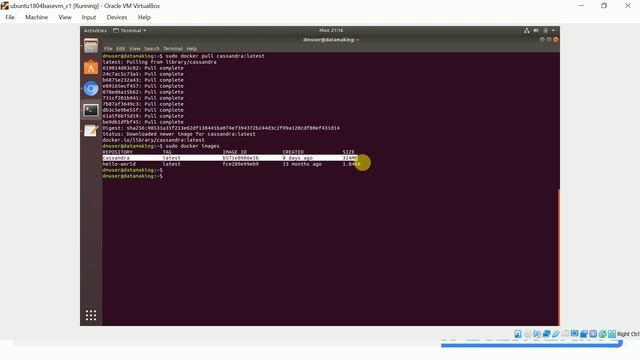Click the blue progress bar below the VM
This screenshot has height=360, width=640.
531,344
